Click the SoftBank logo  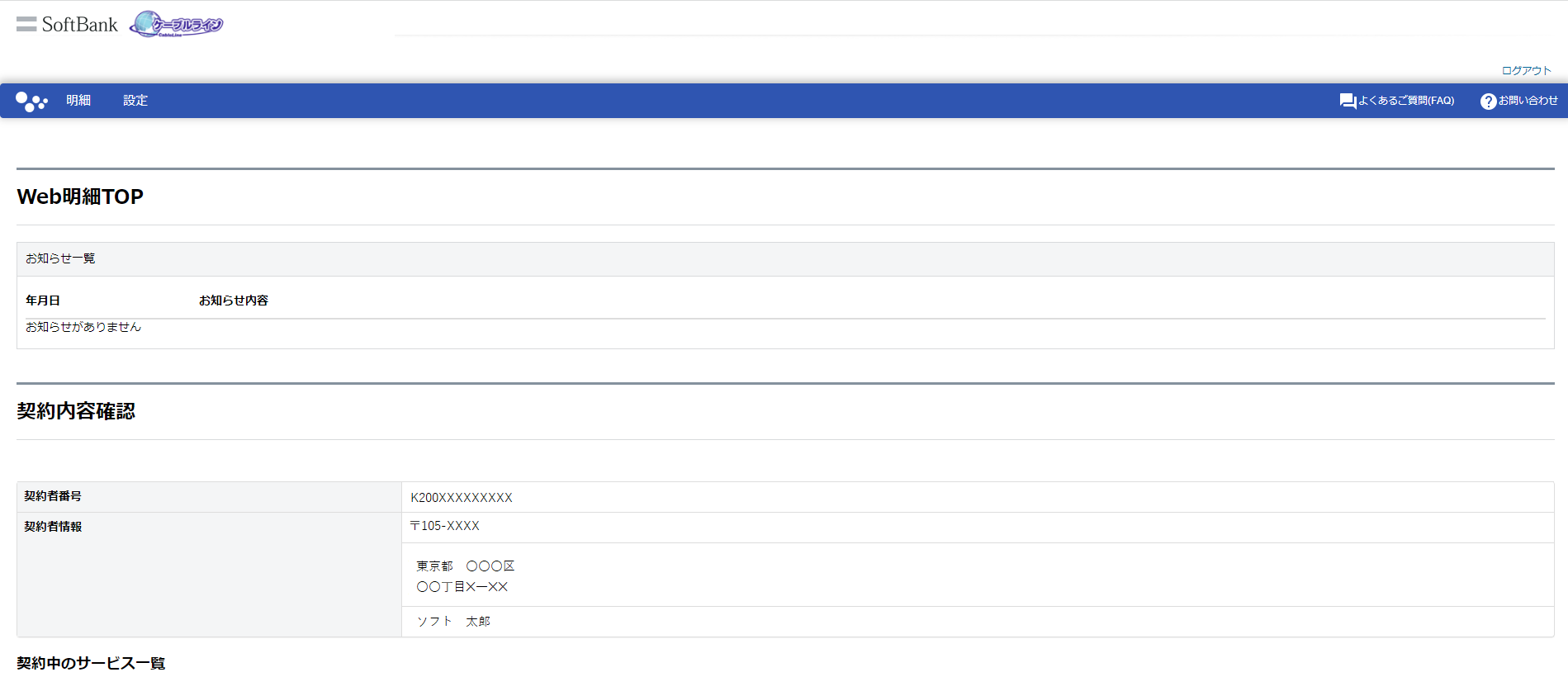click(x=67, y=25)
